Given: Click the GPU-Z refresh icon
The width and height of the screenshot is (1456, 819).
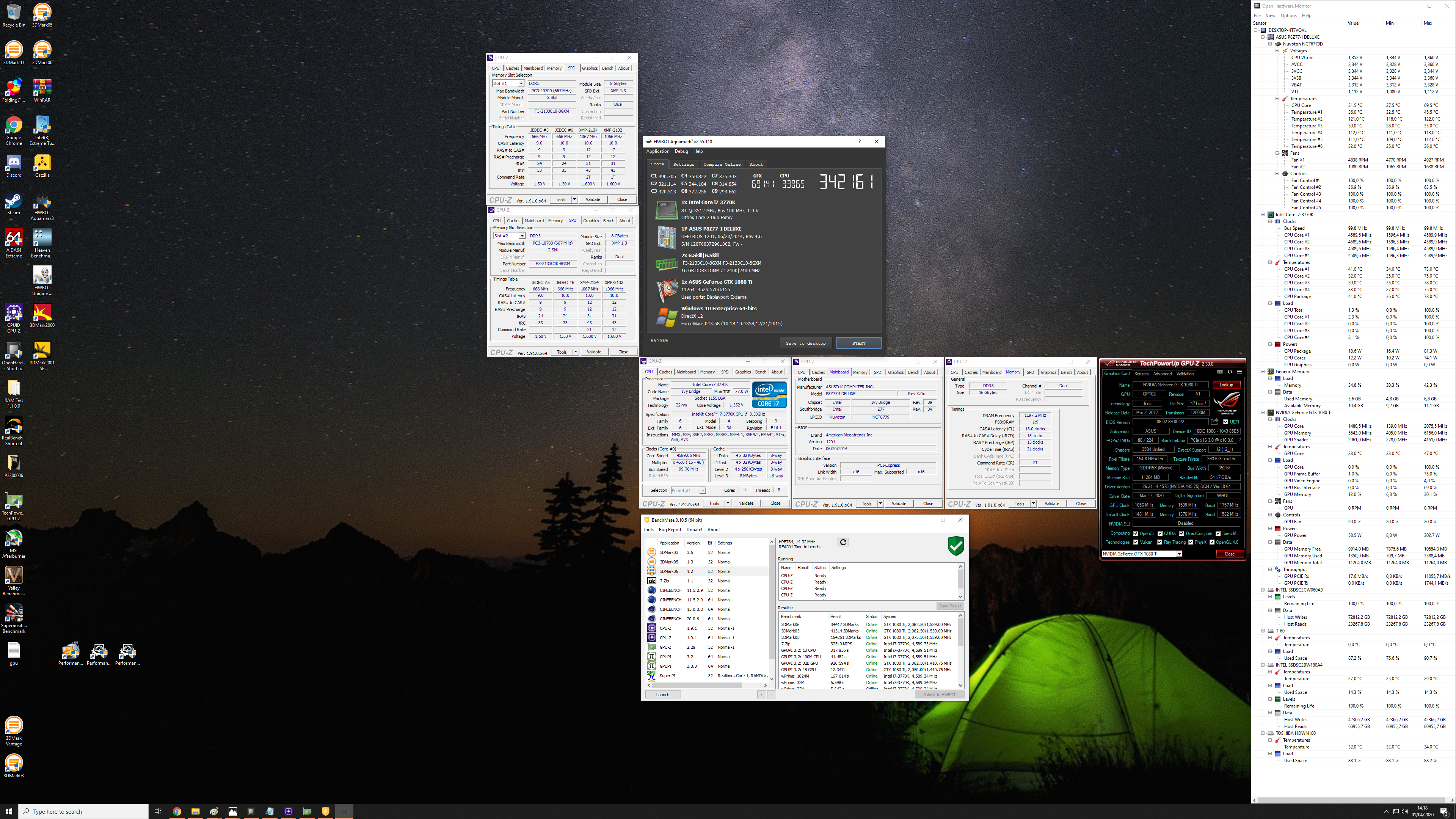Looking at the screenshot, I should coord(1229,372).
